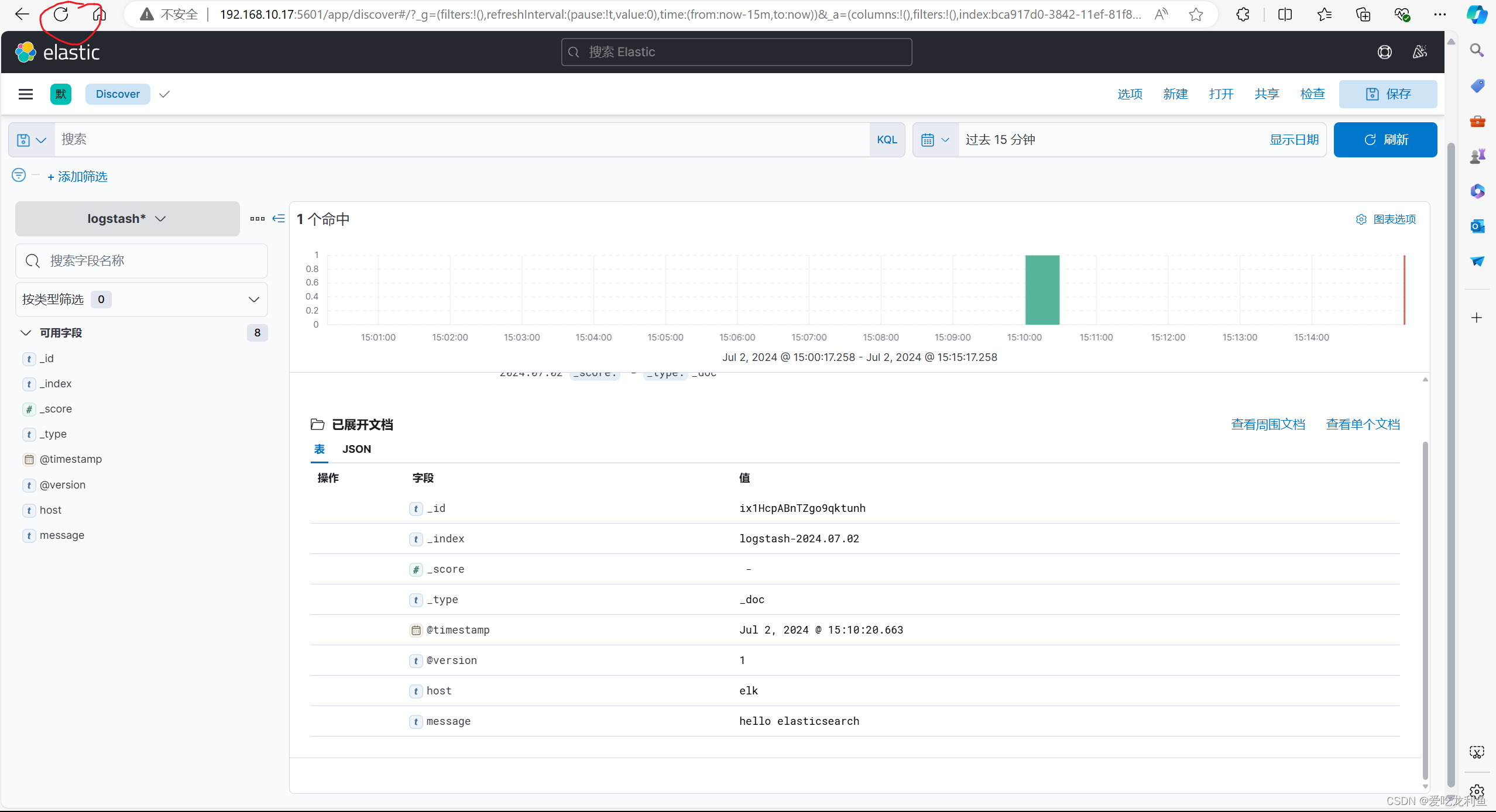The width and height of the screenshot is (1496, 812).
Task: Select the _id field in sidebar
Action: (x=47, y=359)
